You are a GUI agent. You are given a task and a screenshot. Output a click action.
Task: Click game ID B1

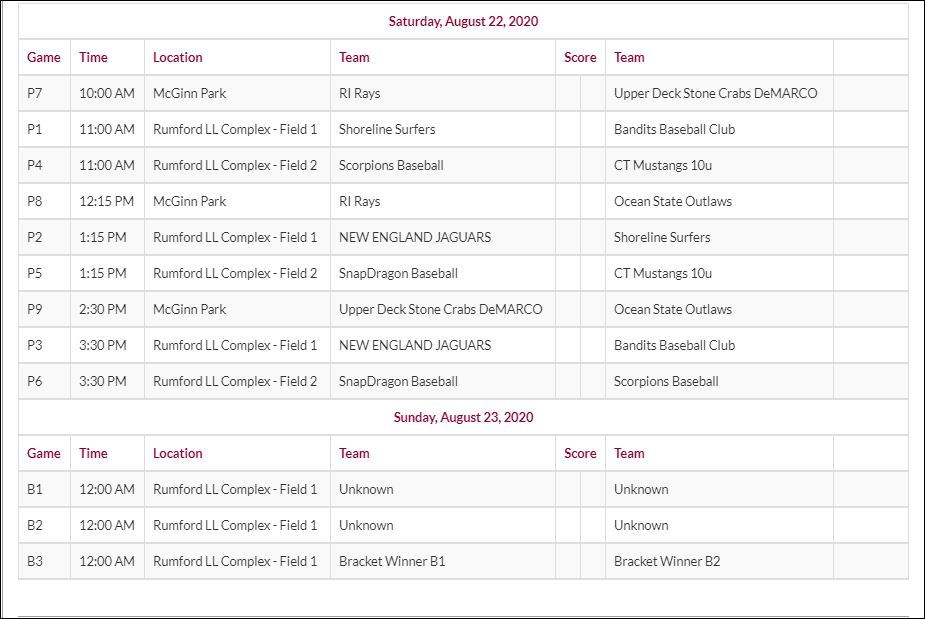tap(35, 489)
